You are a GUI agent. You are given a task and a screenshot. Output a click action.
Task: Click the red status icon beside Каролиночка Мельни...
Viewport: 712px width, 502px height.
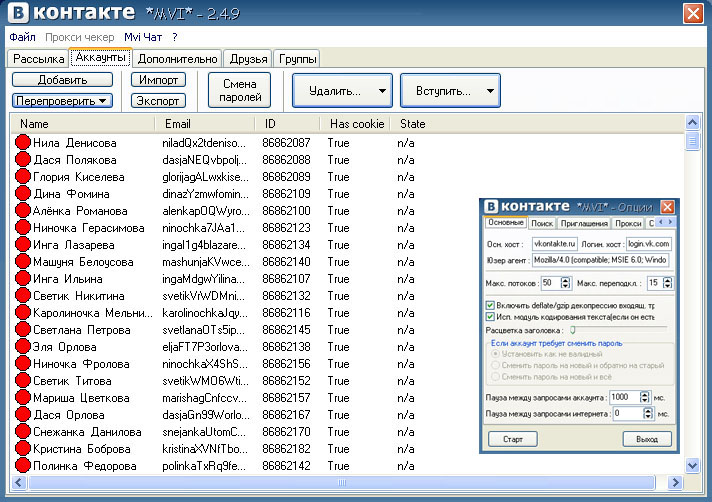[x=22, y=313]
